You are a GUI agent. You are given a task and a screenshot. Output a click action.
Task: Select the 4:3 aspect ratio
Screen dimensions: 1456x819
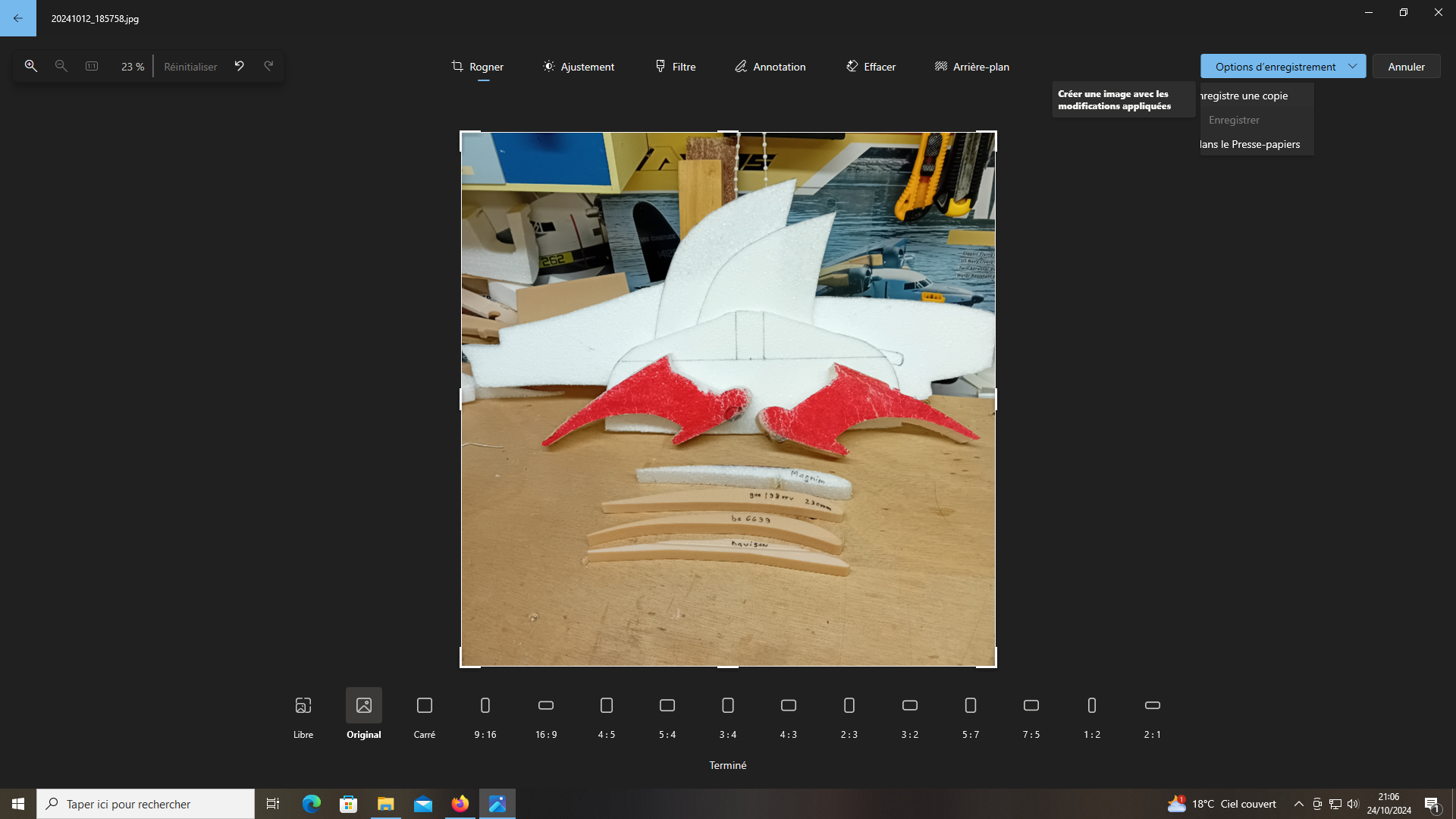pos(789,716)
